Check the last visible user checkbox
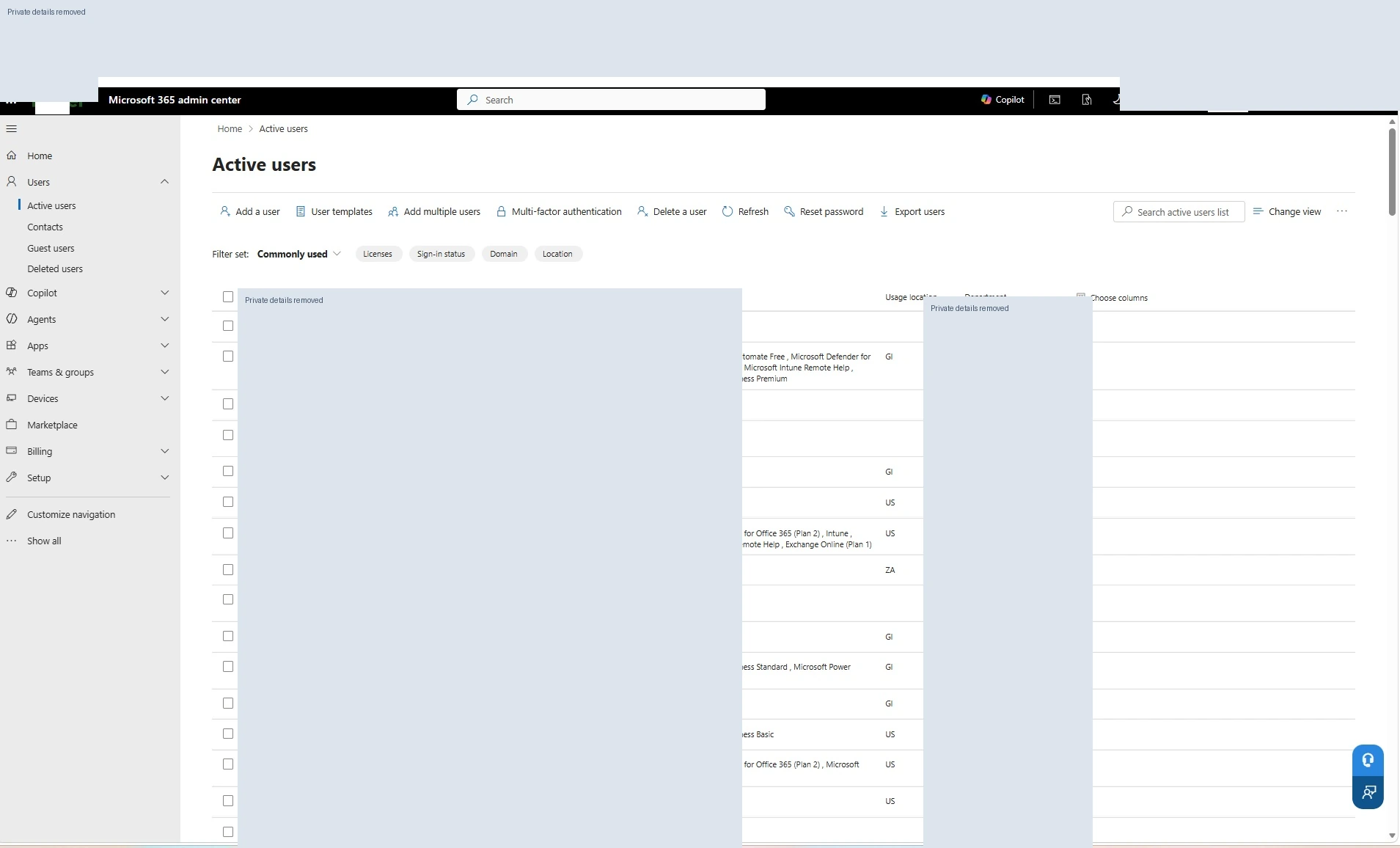1400x848 pixels. click(x=228, y=832)
